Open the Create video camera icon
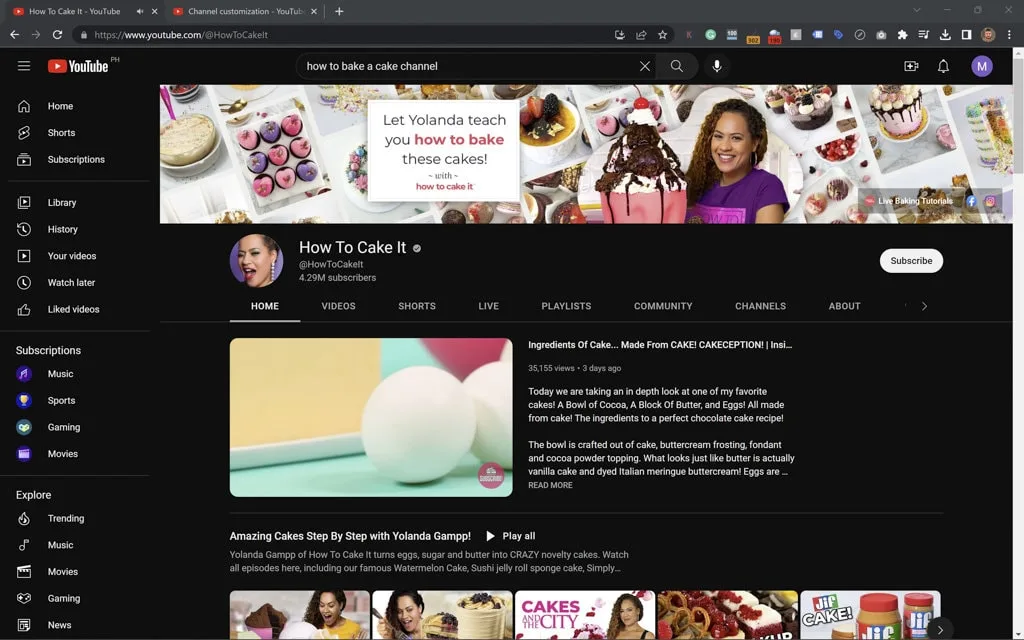Image resolution: width=1024 pixels, height=640 pixels. (911, 66)
